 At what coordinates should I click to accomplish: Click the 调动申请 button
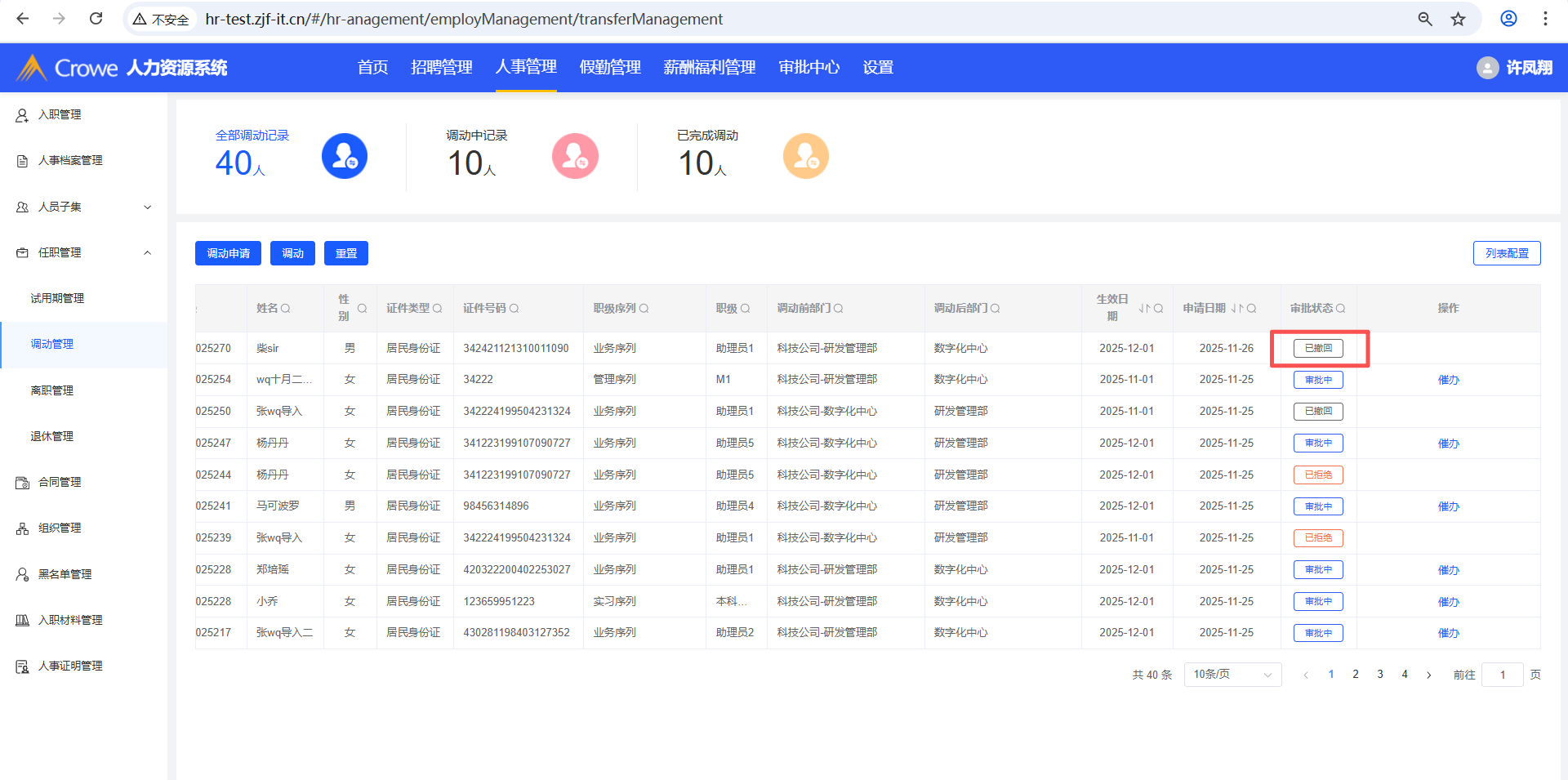point(228,254)
